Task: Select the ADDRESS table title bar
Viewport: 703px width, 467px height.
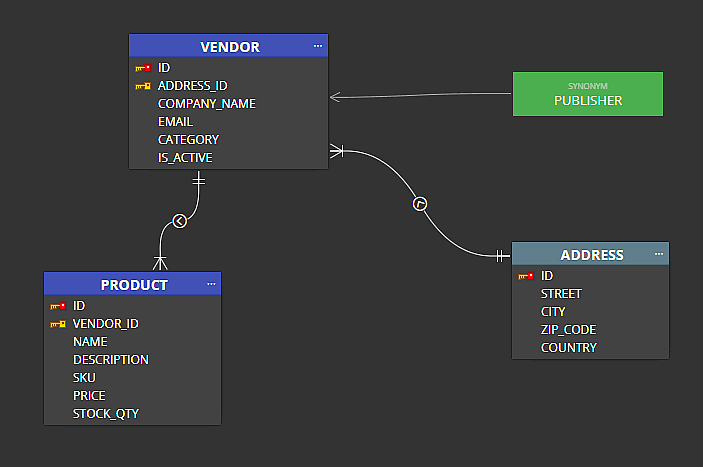Action: coord(591,255)
